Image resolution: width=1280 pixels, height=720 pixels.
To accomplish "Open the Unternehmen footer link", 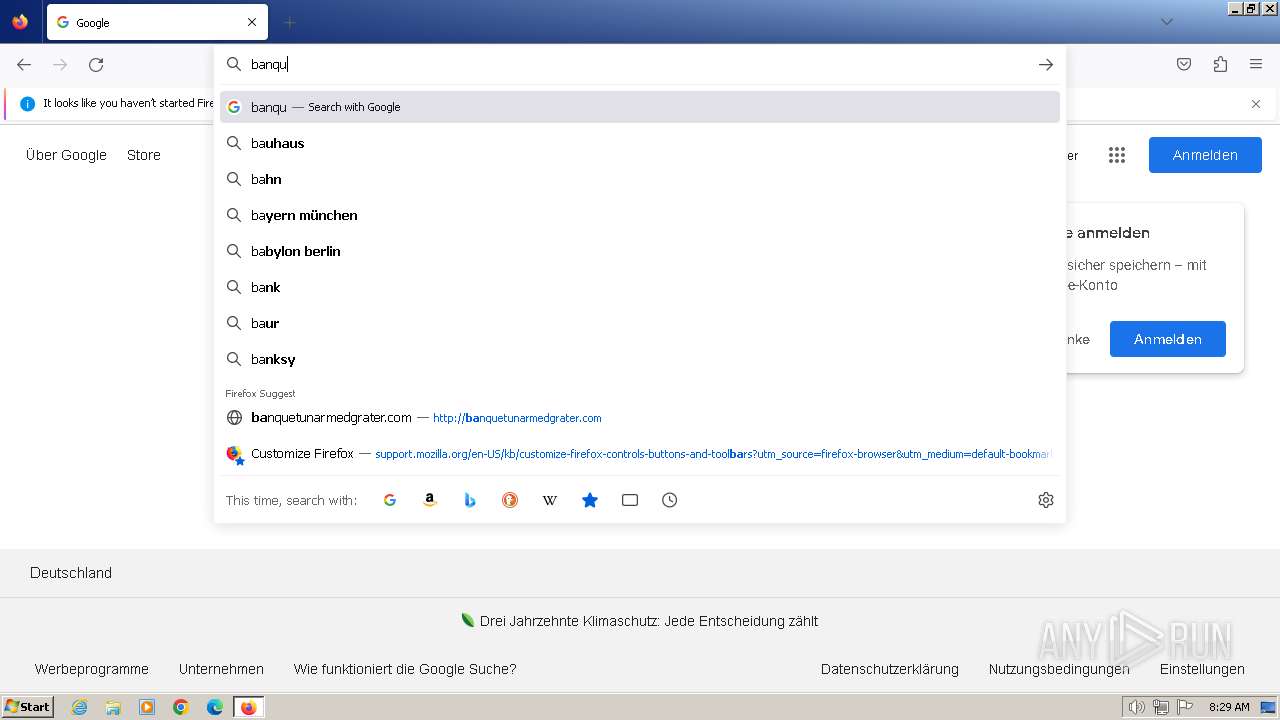I will tap(221, 669).
